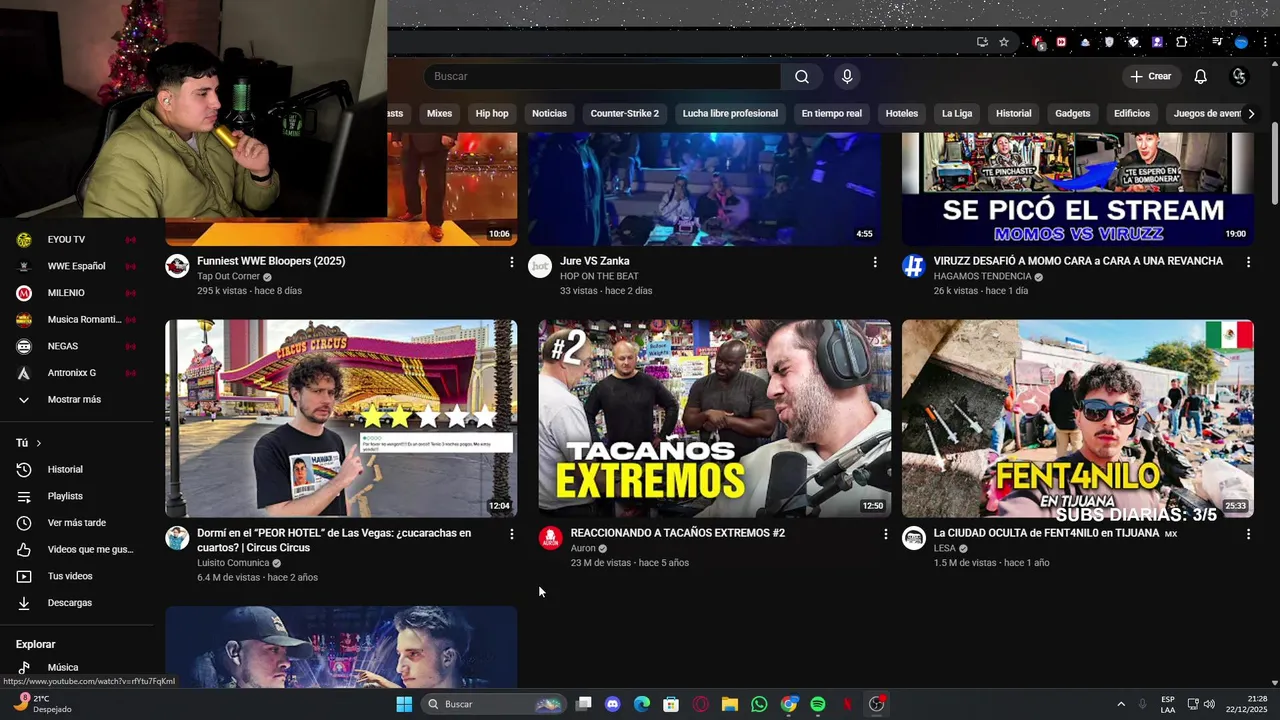Open the WWE Español subscription

click(x=76, y=267)
